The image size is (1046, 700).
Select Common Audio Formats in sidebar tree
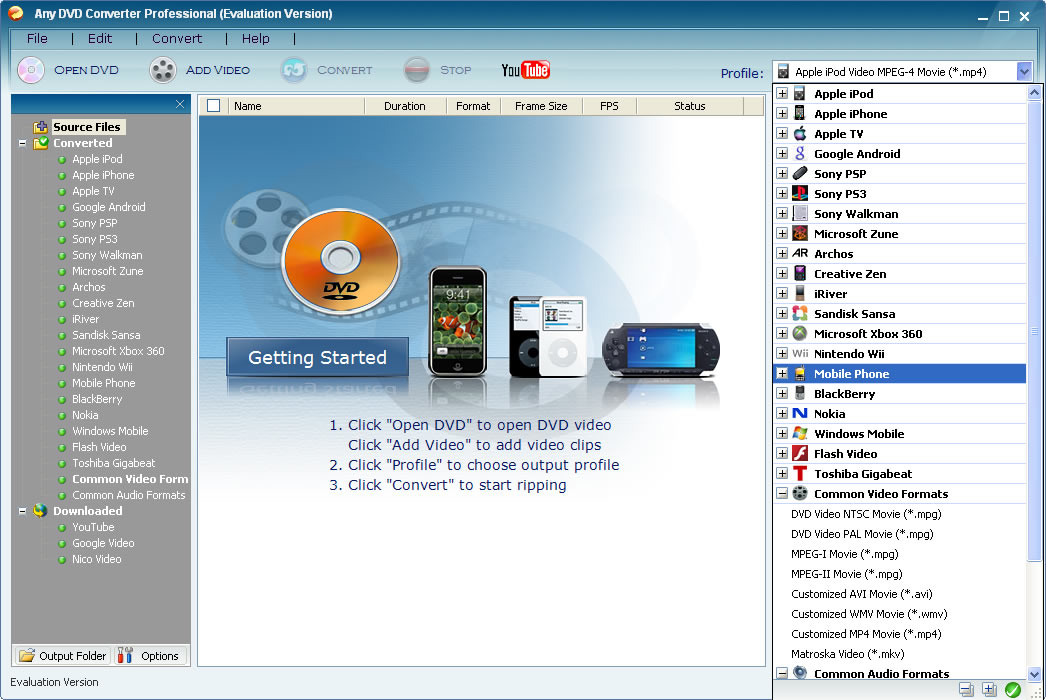pos(129,495)
